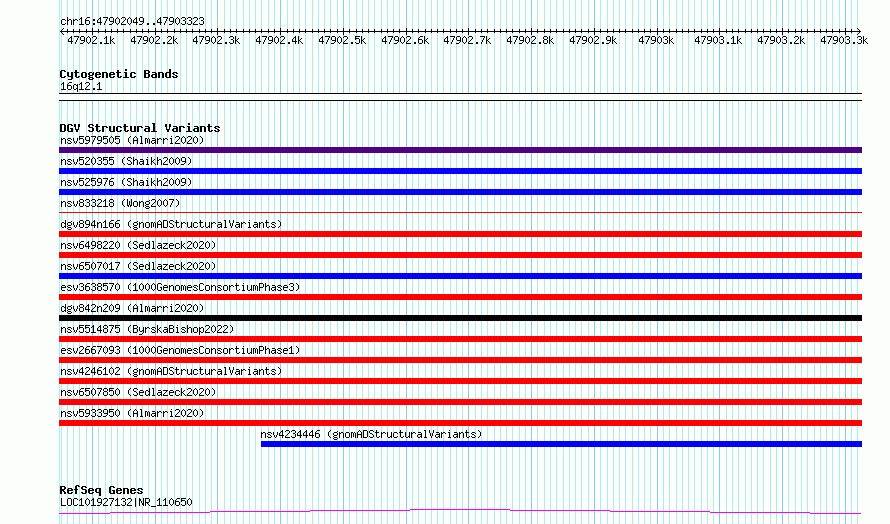Click the 47903k ruler tick label
The width and height of the screenshot is (890, 524).
656,40
